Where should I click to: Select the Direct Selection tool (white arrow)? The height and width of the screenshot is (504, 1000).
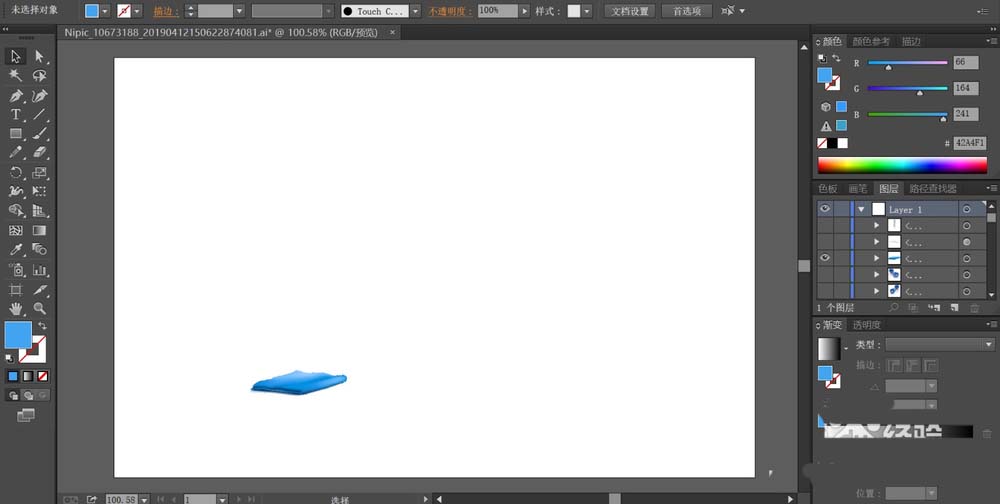[40, 56]
